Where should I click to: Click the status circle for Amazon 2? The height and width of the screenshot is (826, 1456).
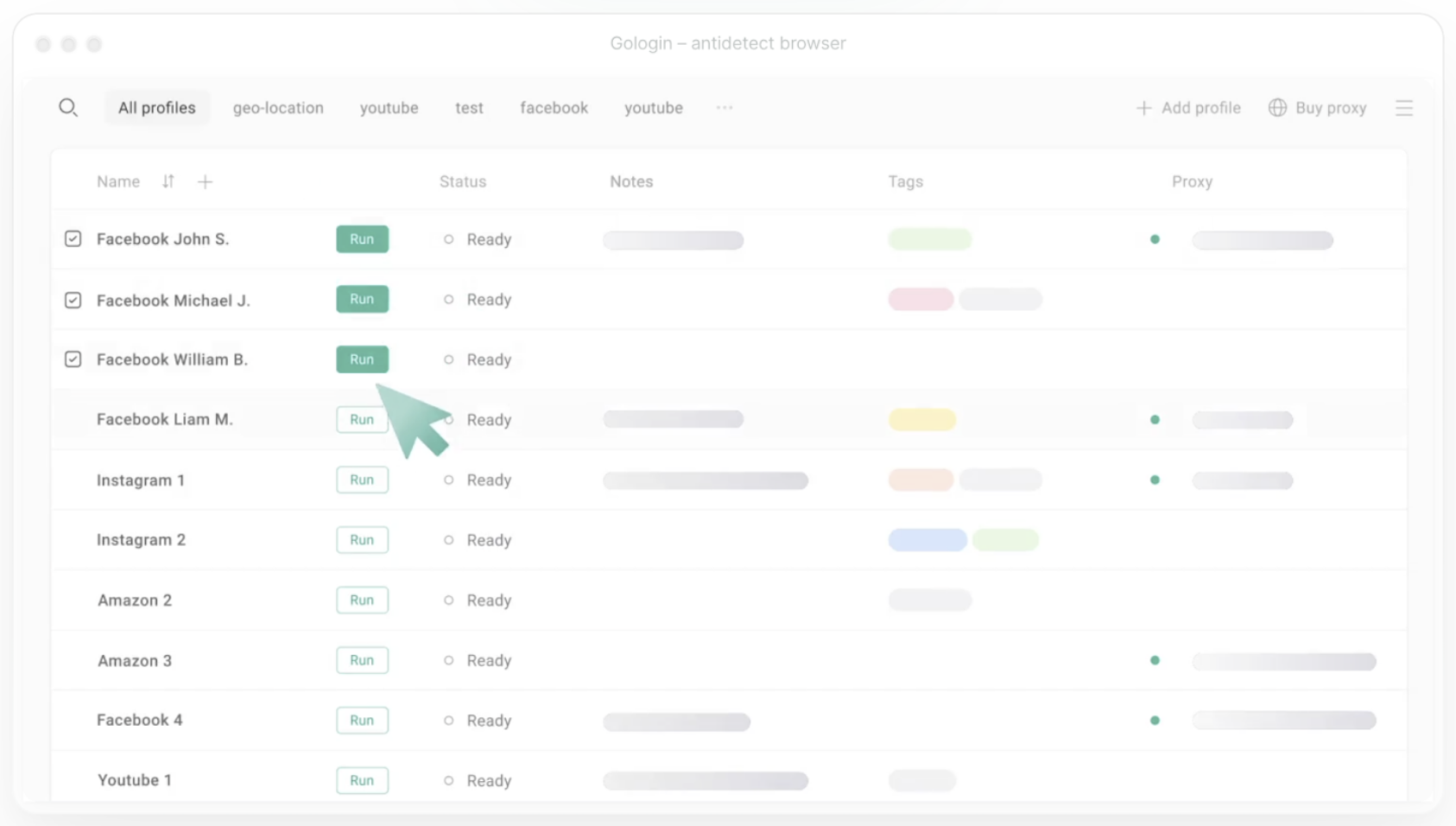coord(448,600)
